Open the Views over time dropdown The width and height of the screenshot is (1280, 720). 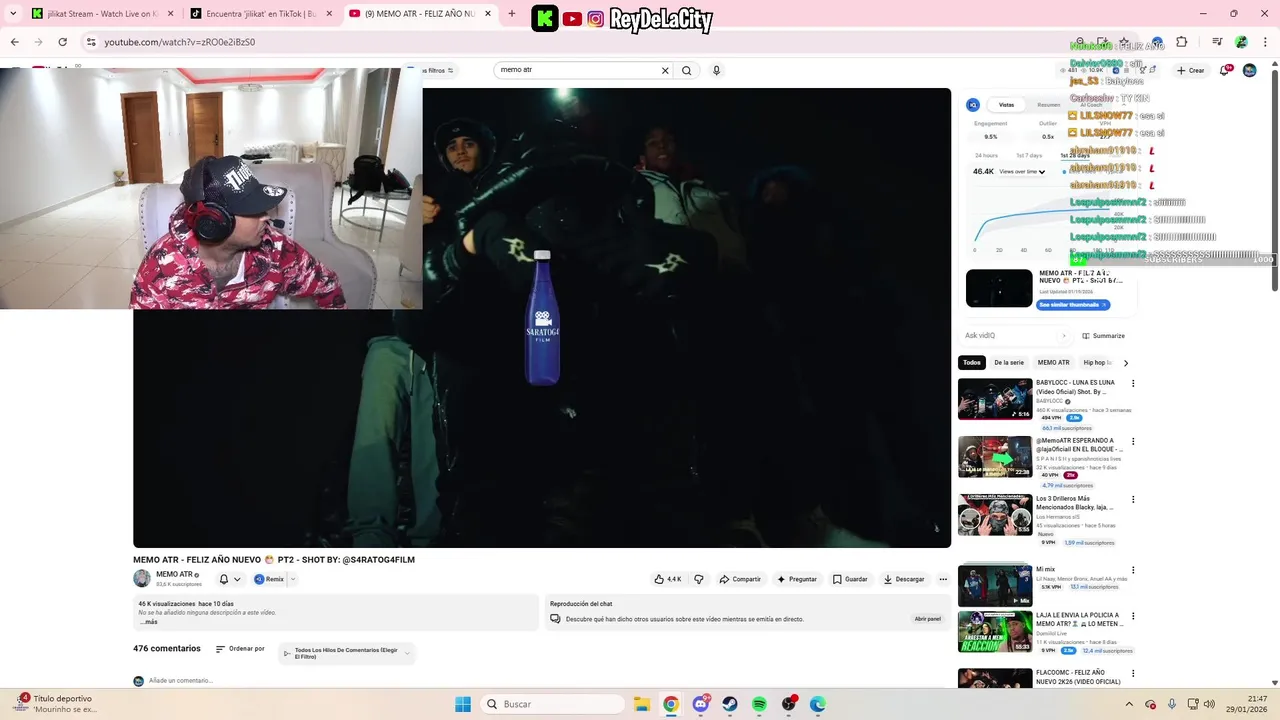(x=1022, y=172)
